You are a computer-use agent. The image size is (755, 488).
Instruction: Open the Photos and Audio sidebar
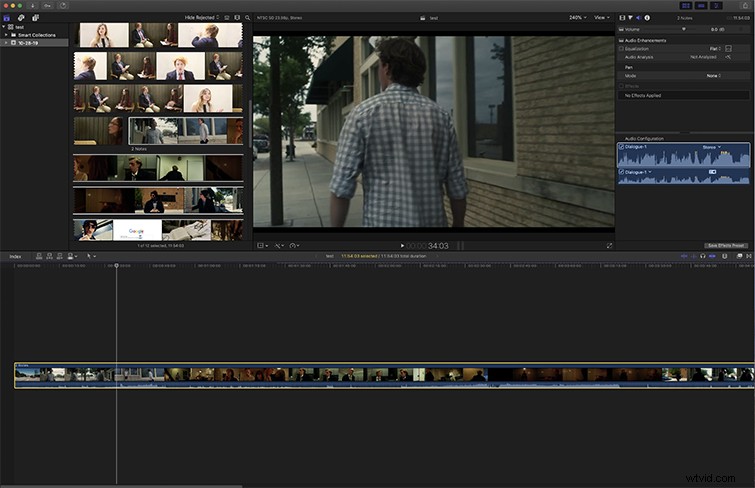pos(21,18)
